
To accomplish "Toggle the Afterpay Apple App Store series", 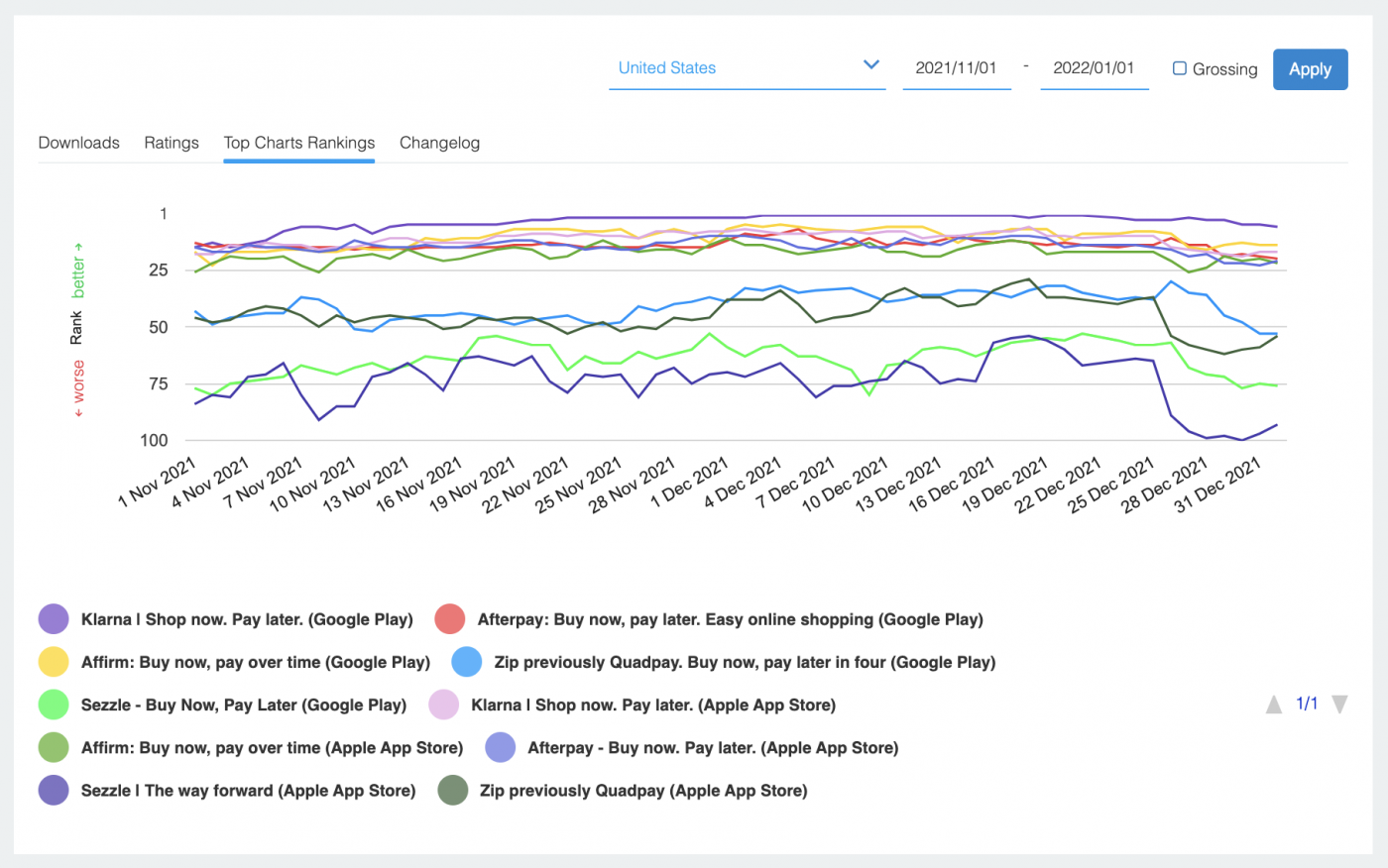I will click(501, 747).
